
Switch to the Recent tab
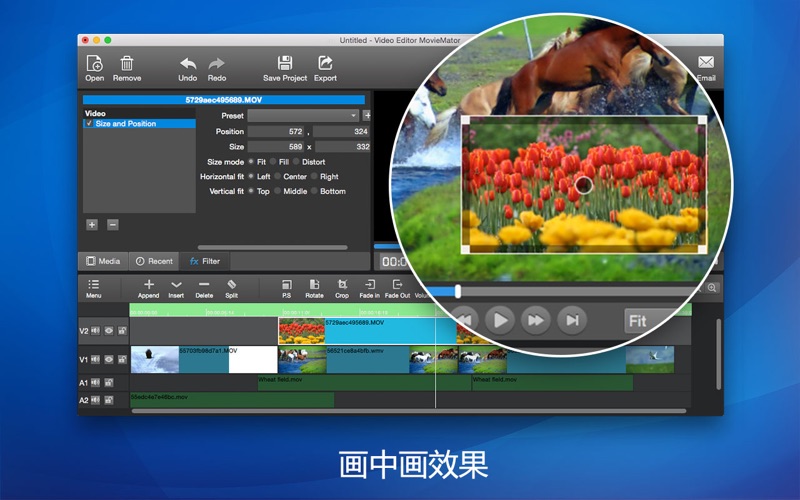[x=154, y=261]
